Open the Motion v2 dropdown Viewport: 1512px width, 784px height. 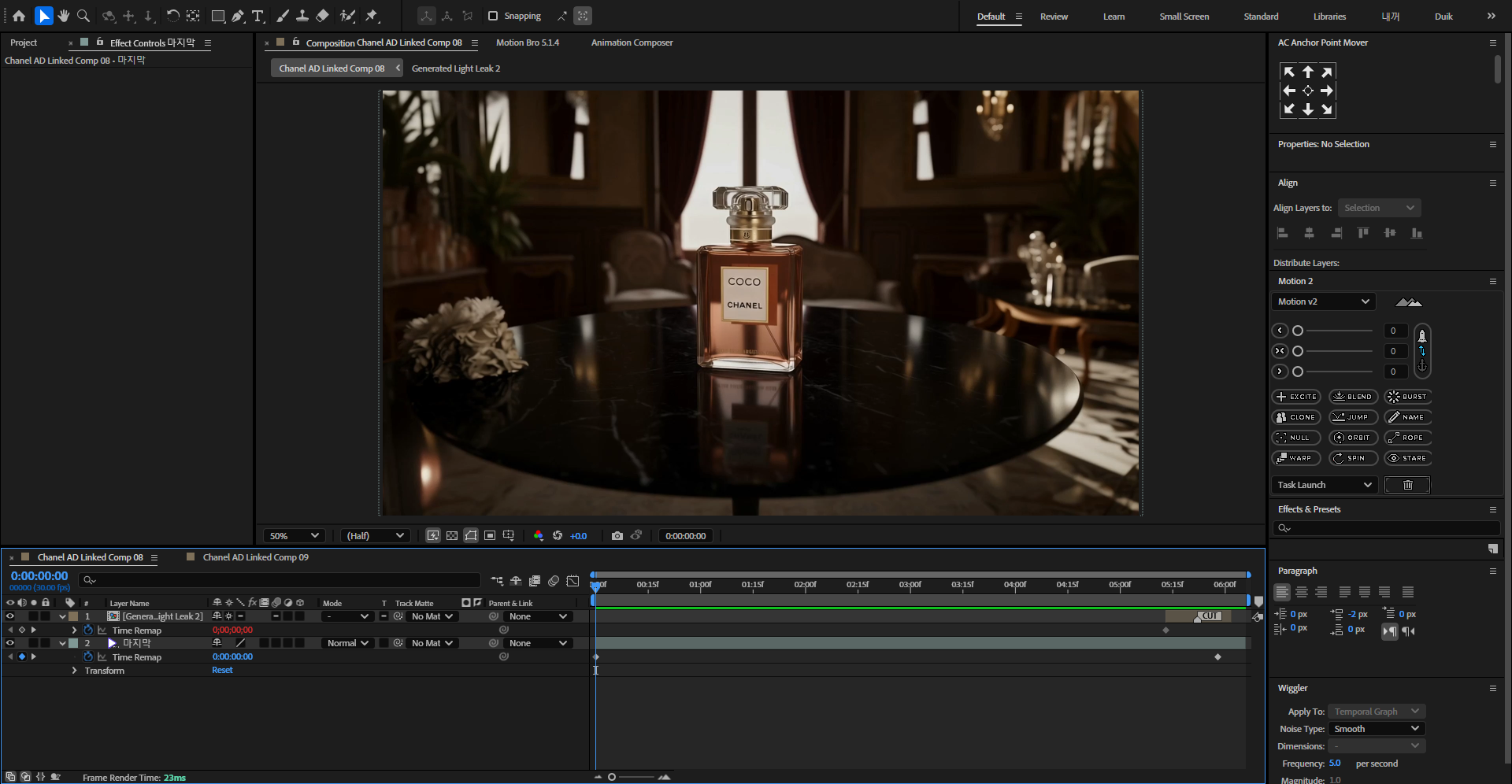(1324, 301)
